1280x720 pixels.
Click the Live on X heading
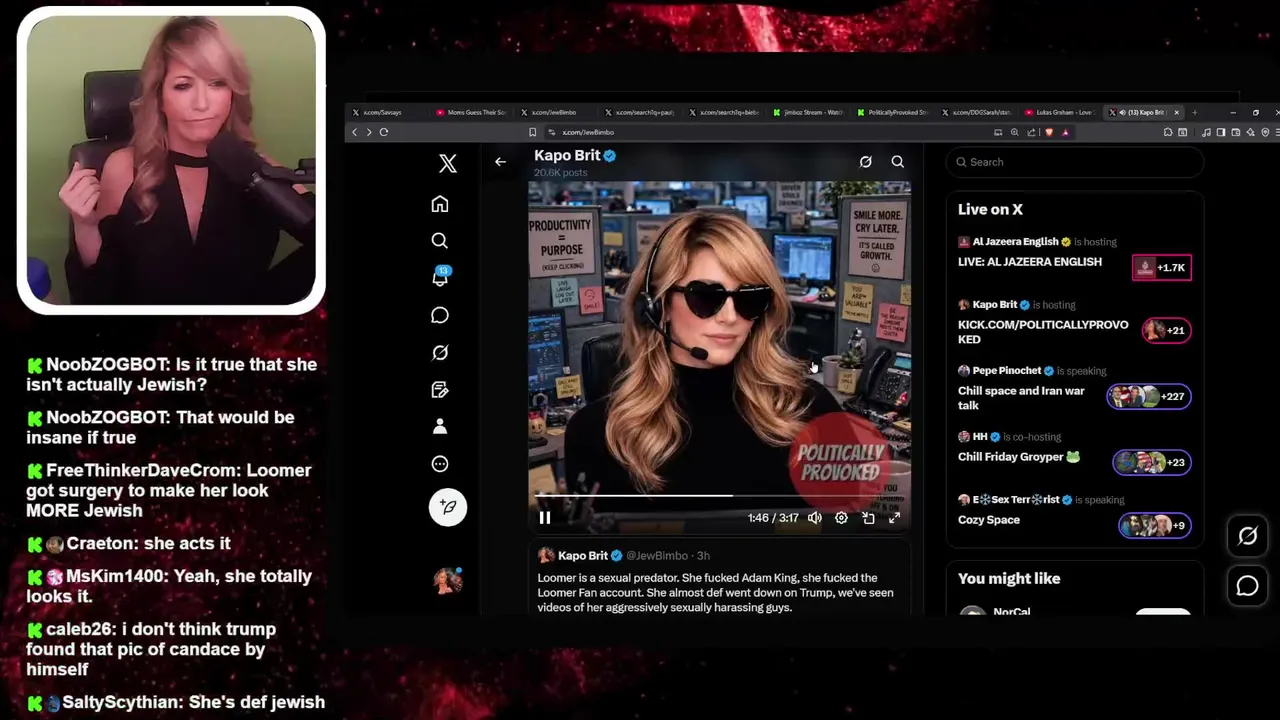pyautogui.click(x=990, y=209)
